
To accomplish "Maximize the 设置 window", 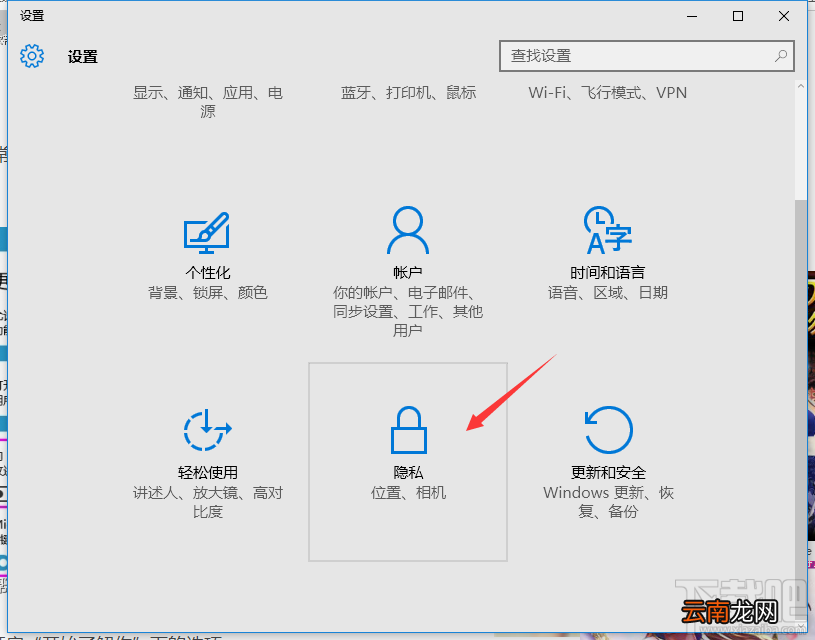I will 738,16.
